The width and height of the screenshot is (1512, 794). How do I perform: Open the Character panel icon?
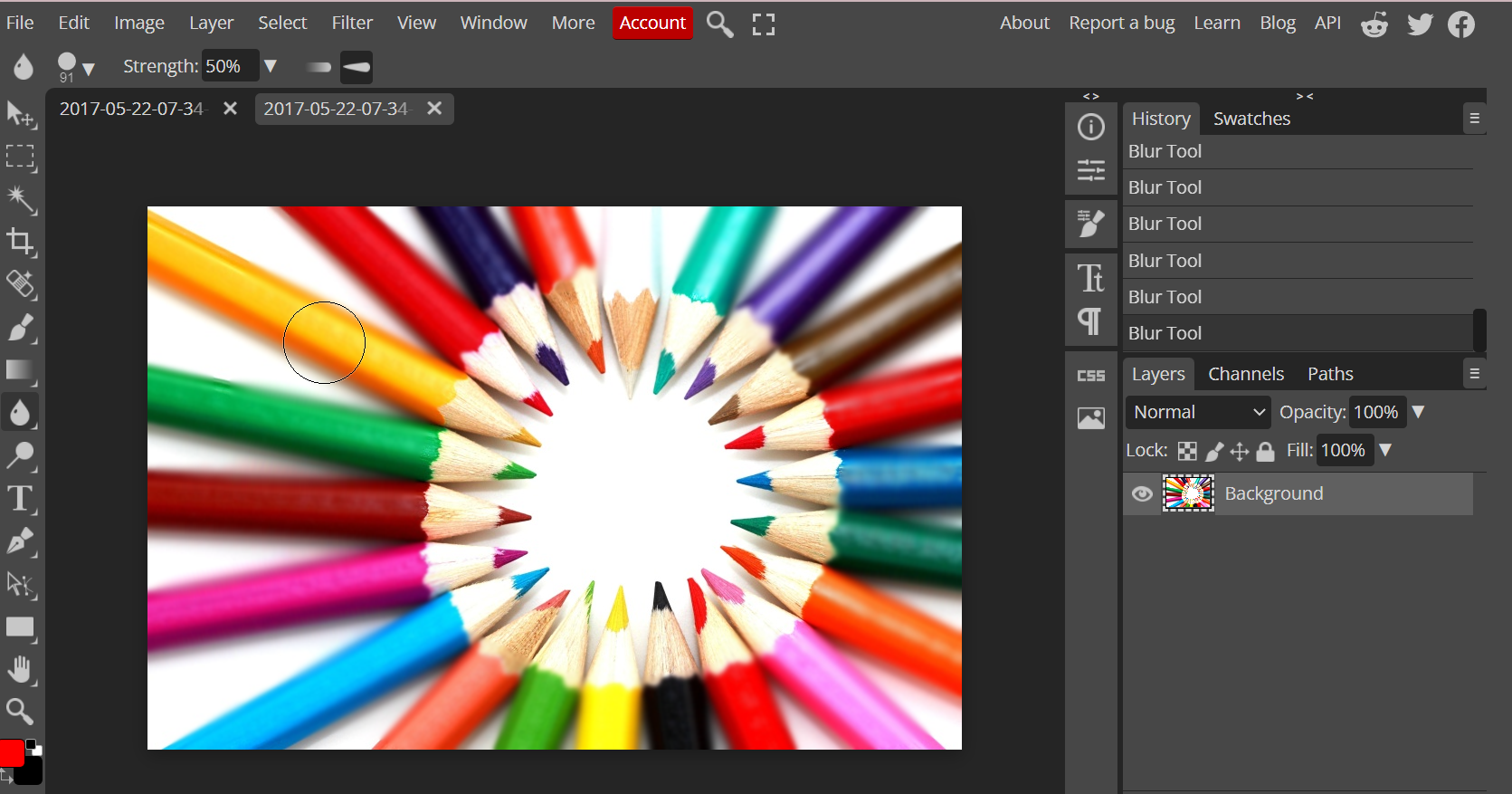[x=1091, y=277]
